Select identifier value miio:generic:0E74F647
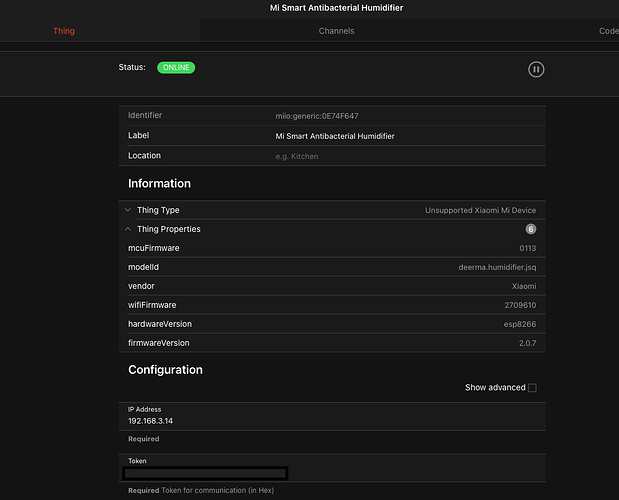Image resolution: width=619 pixels, height=500 pixels. tap(317, 116)
